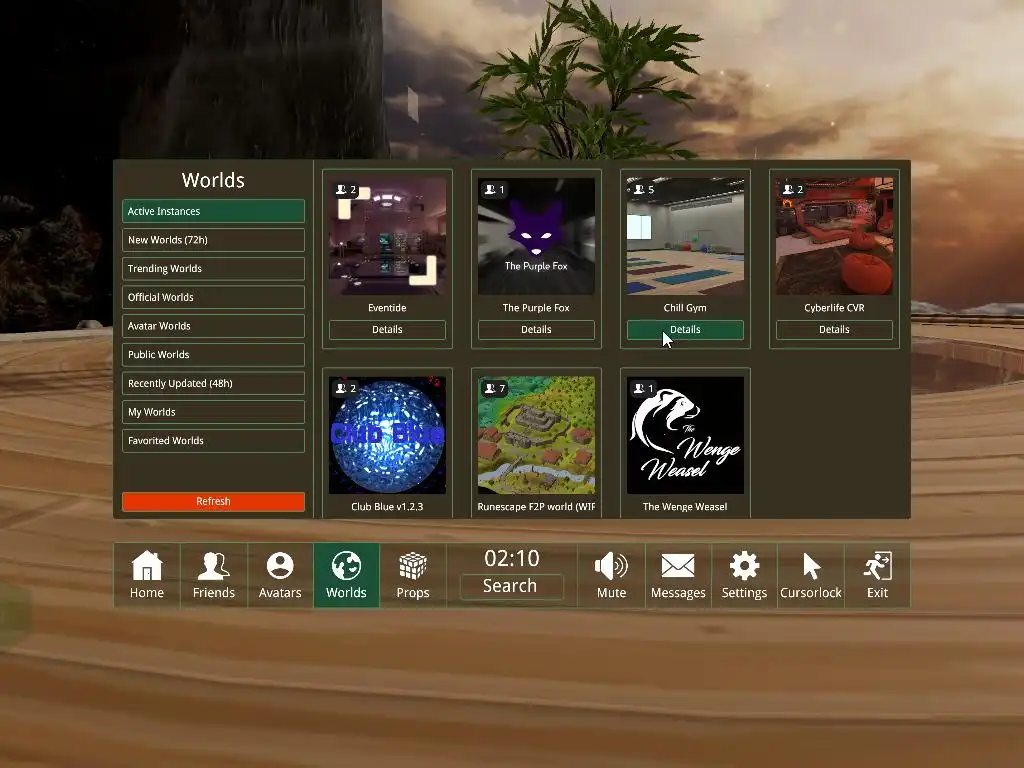Click the player count icon on Wenge Weasel
1024x768 pixels.
[639, 388]
